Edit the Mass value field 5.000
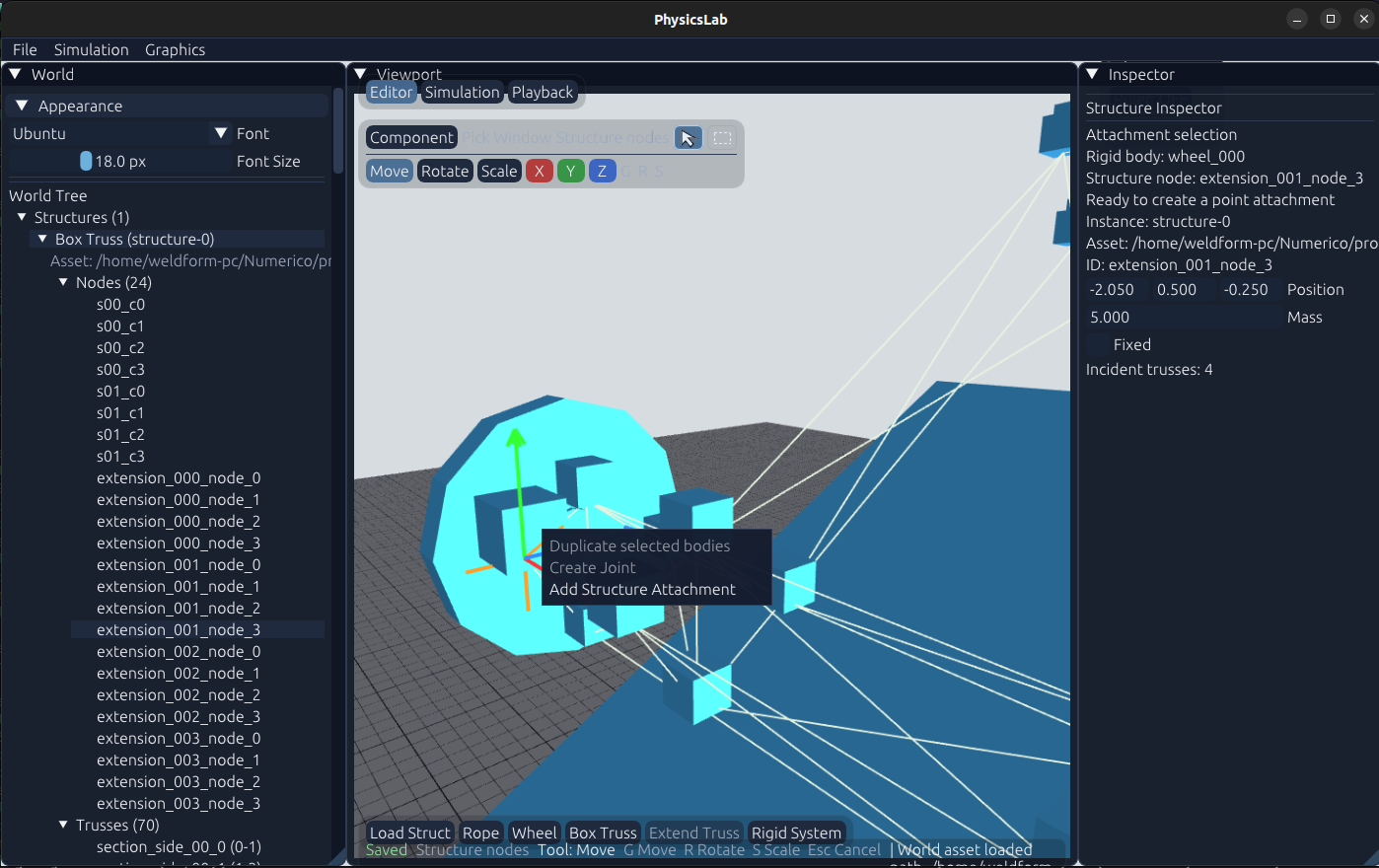The image size is (1379, 868). [x=1184, y=317]
